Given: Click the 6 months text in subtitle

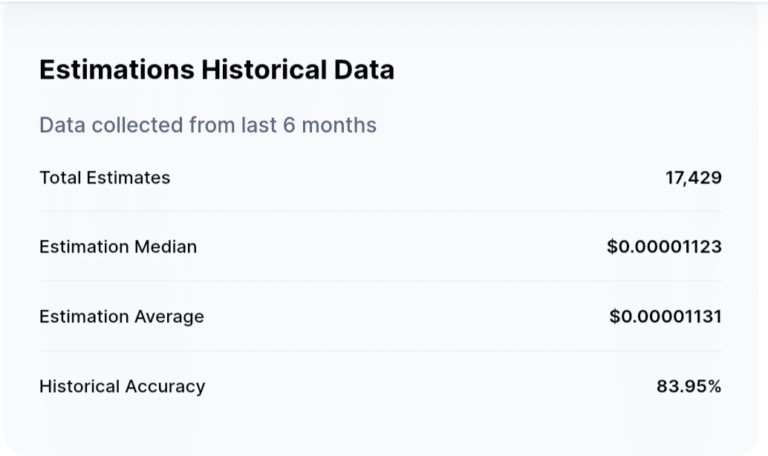Looking at the screenshot, I should tap(330, 125).
